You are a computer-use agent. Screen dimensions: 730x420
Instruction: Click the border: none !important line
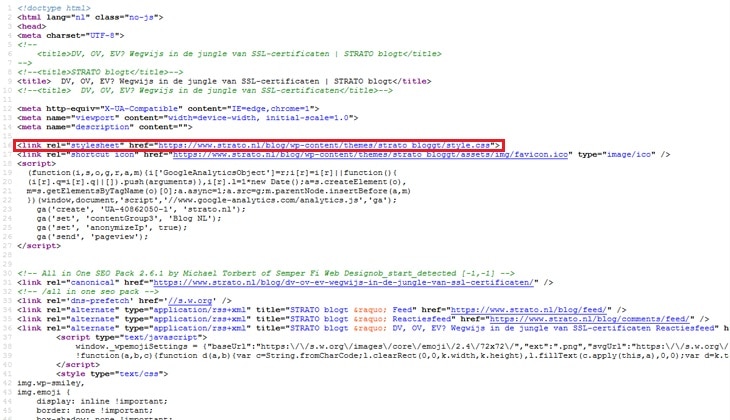coord(95,410)
